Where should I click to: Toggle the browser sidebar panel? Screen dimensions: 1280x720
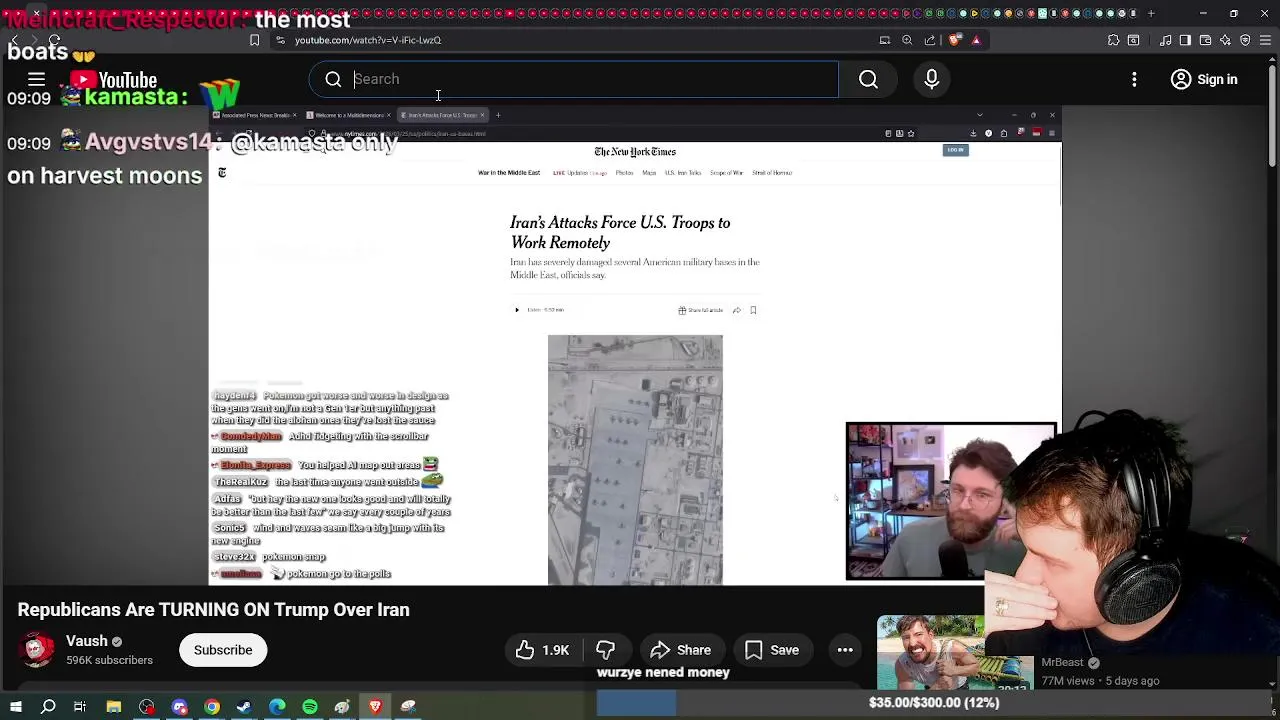(x=1185, y=40)
